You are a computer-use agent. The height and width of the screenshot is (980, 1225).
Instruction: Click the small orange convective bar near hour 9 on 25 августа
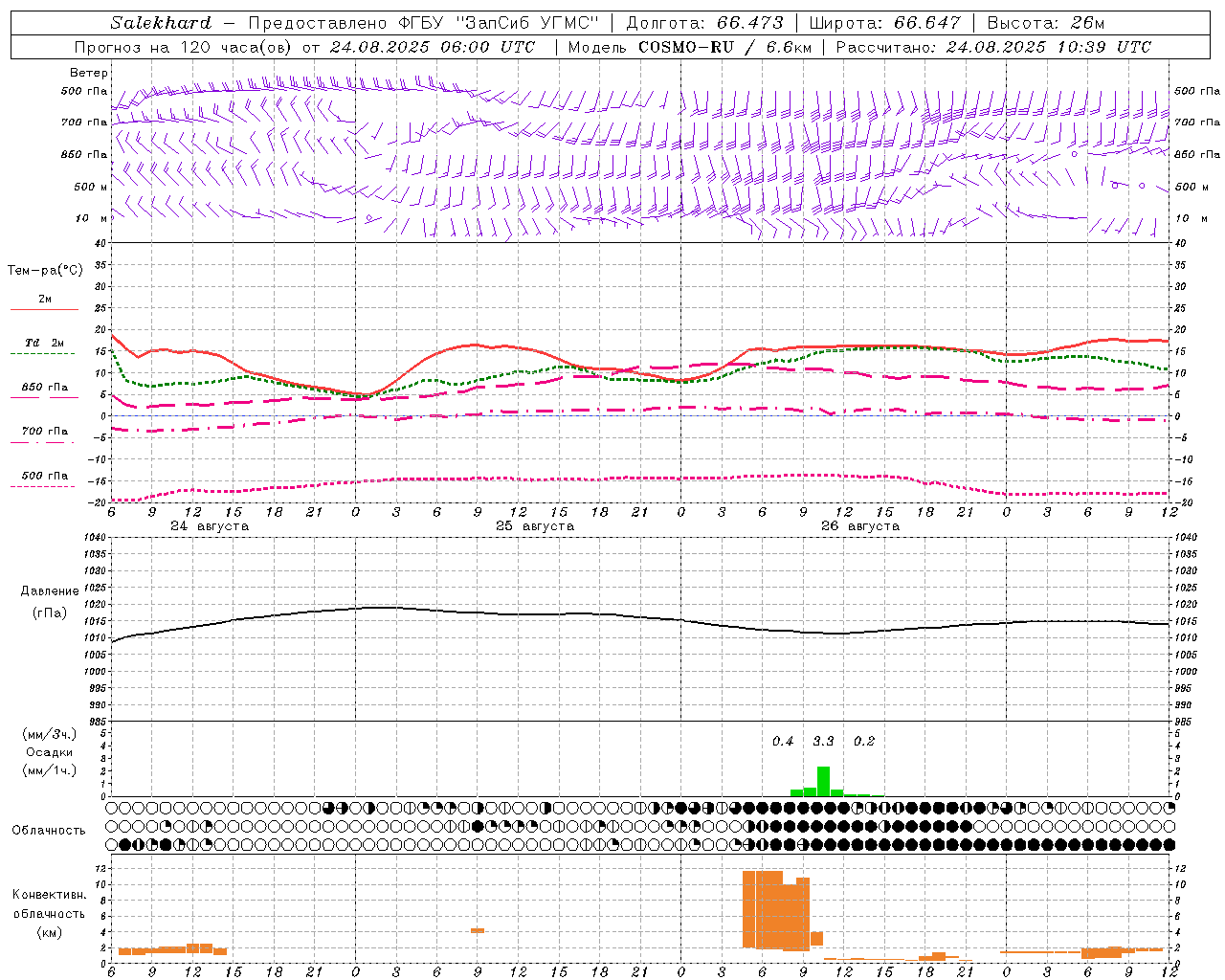point(477,930)
